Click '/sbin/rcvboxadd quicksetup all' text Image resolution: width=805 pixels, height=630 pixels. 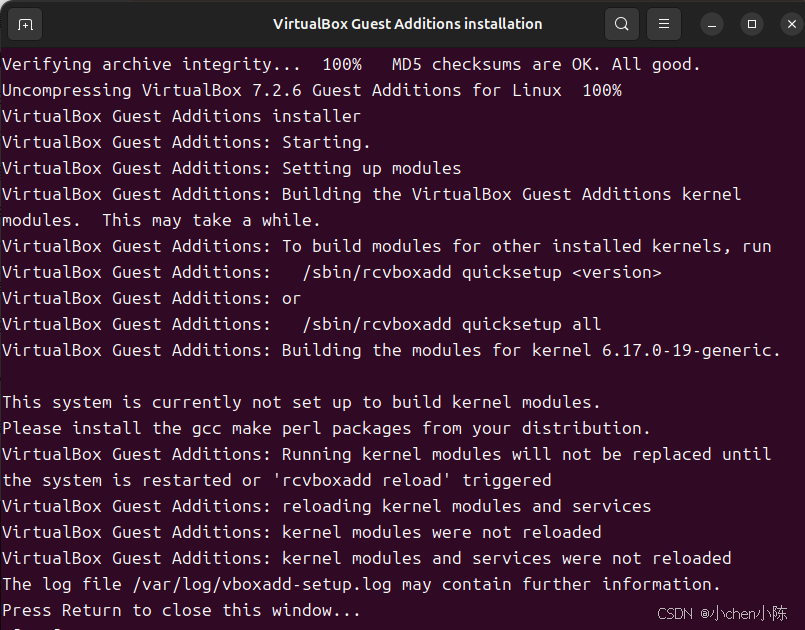tap(451, 325)
